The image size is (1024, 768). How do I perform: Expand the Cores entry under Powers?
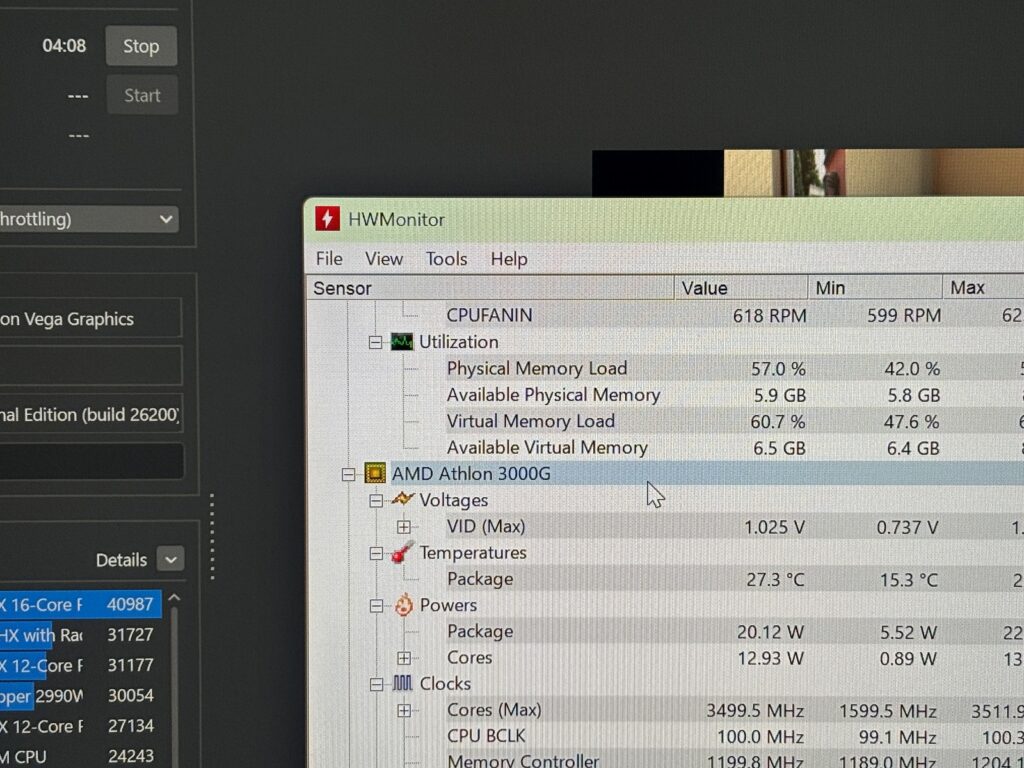point(403,658)
